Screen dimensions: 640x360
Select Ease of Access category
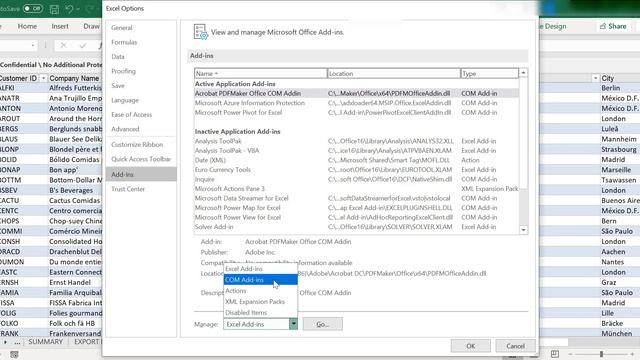pos(141,115)
